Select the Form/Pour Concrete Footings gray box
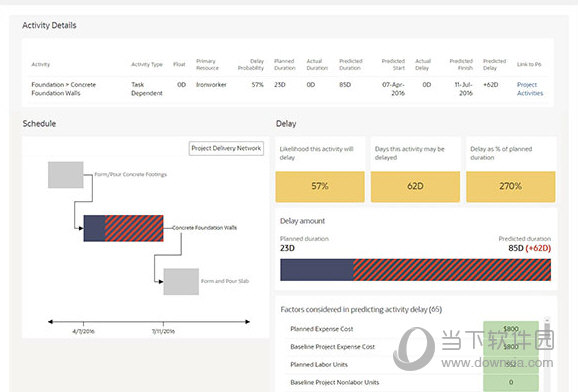 66,175
